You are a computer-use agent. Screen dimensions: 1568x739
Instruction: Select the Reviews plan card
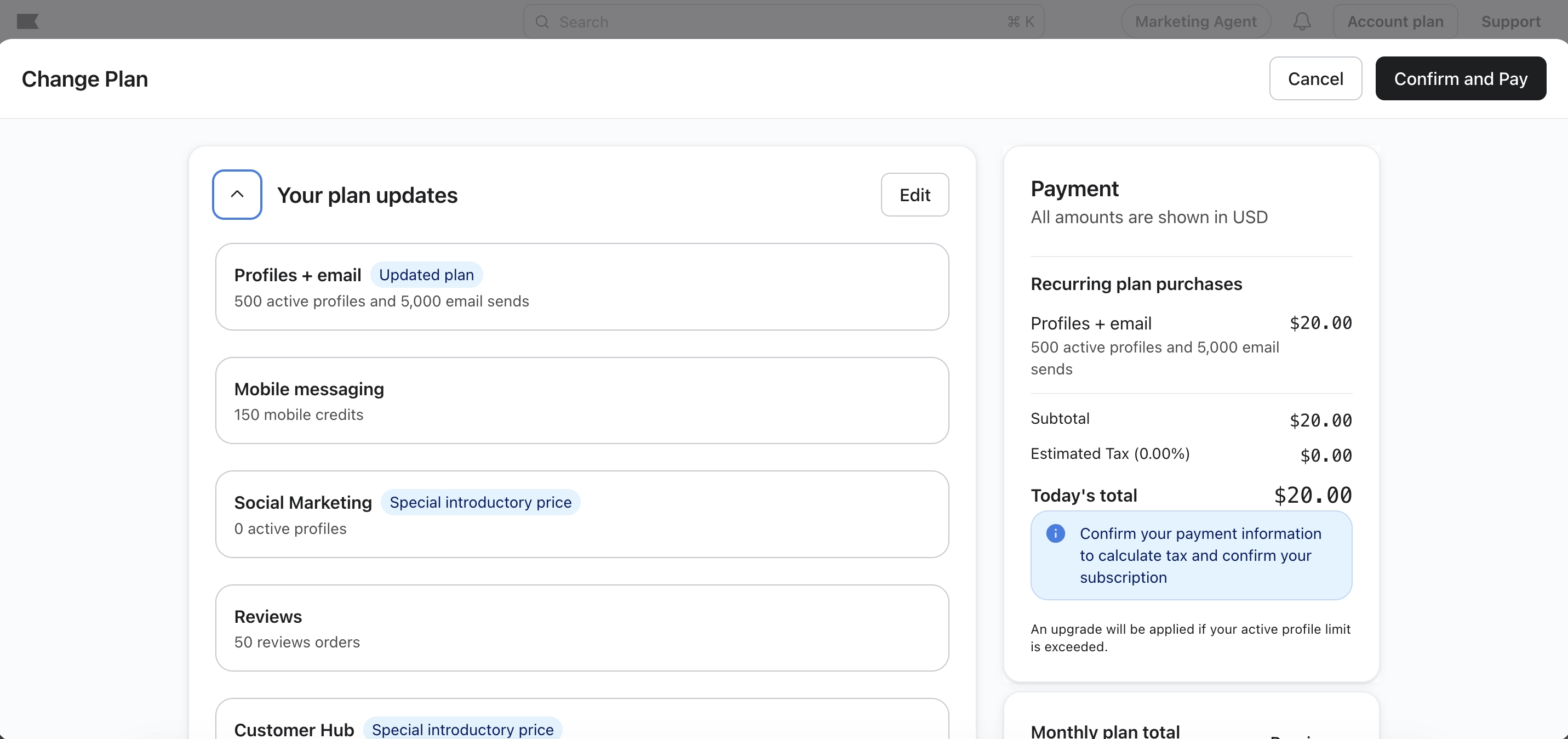coord(582,628)
